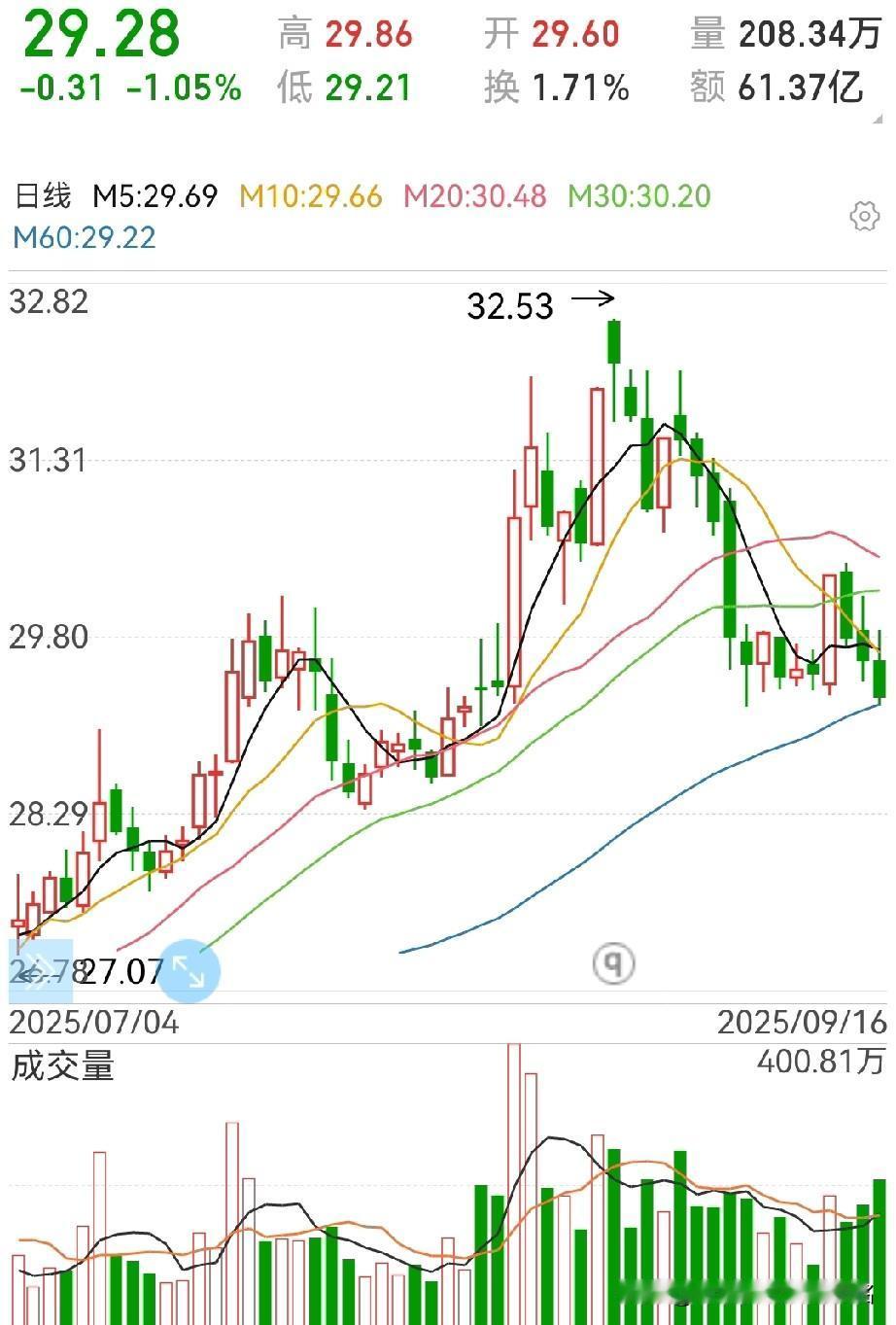Click the low price label 27.07
The width and height of the screenshot is (896, 1325).
click(121, 970)
